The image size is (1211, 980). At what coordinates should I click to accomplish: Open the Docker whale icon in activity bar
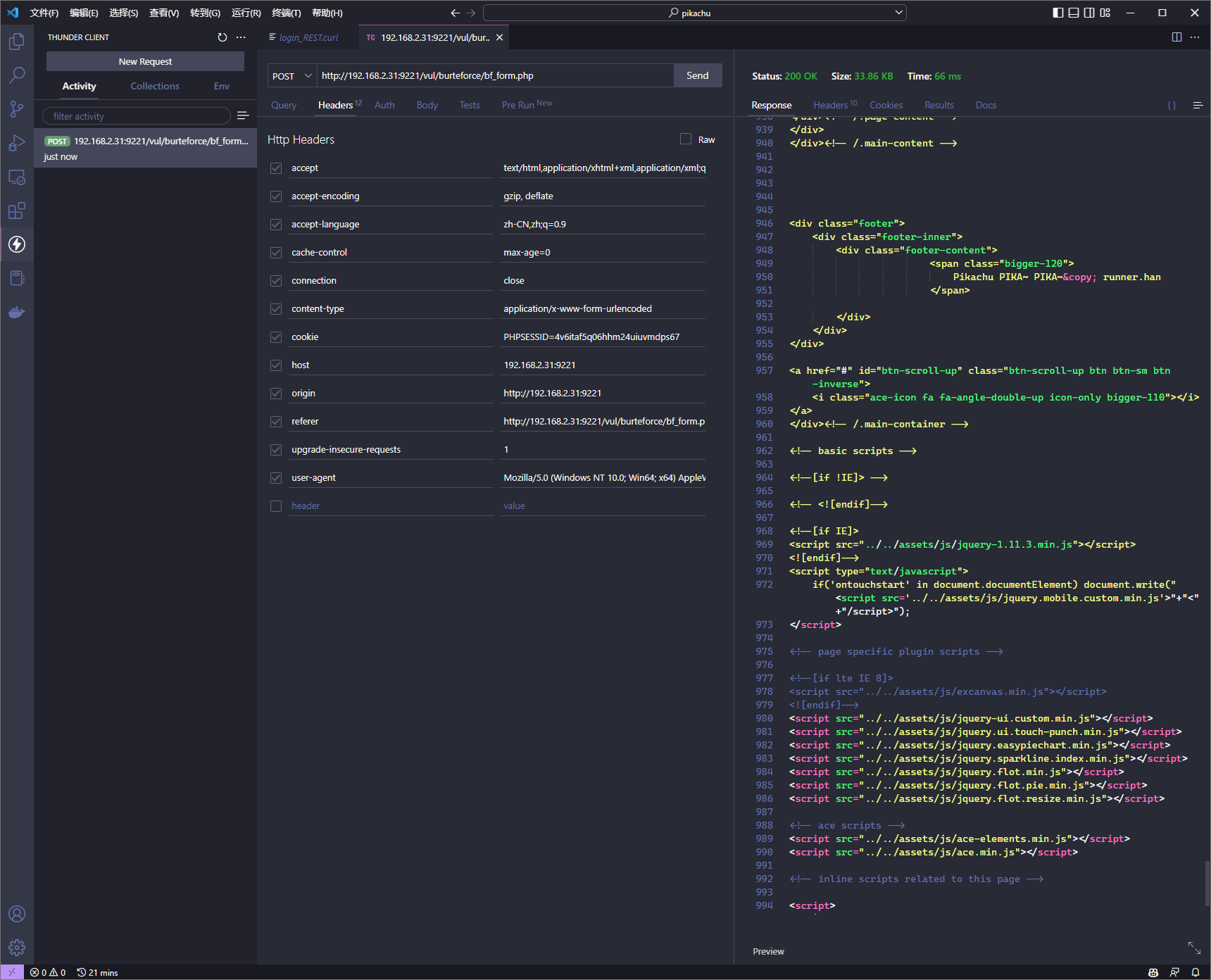pyautogui.click(x=17, y=312)
